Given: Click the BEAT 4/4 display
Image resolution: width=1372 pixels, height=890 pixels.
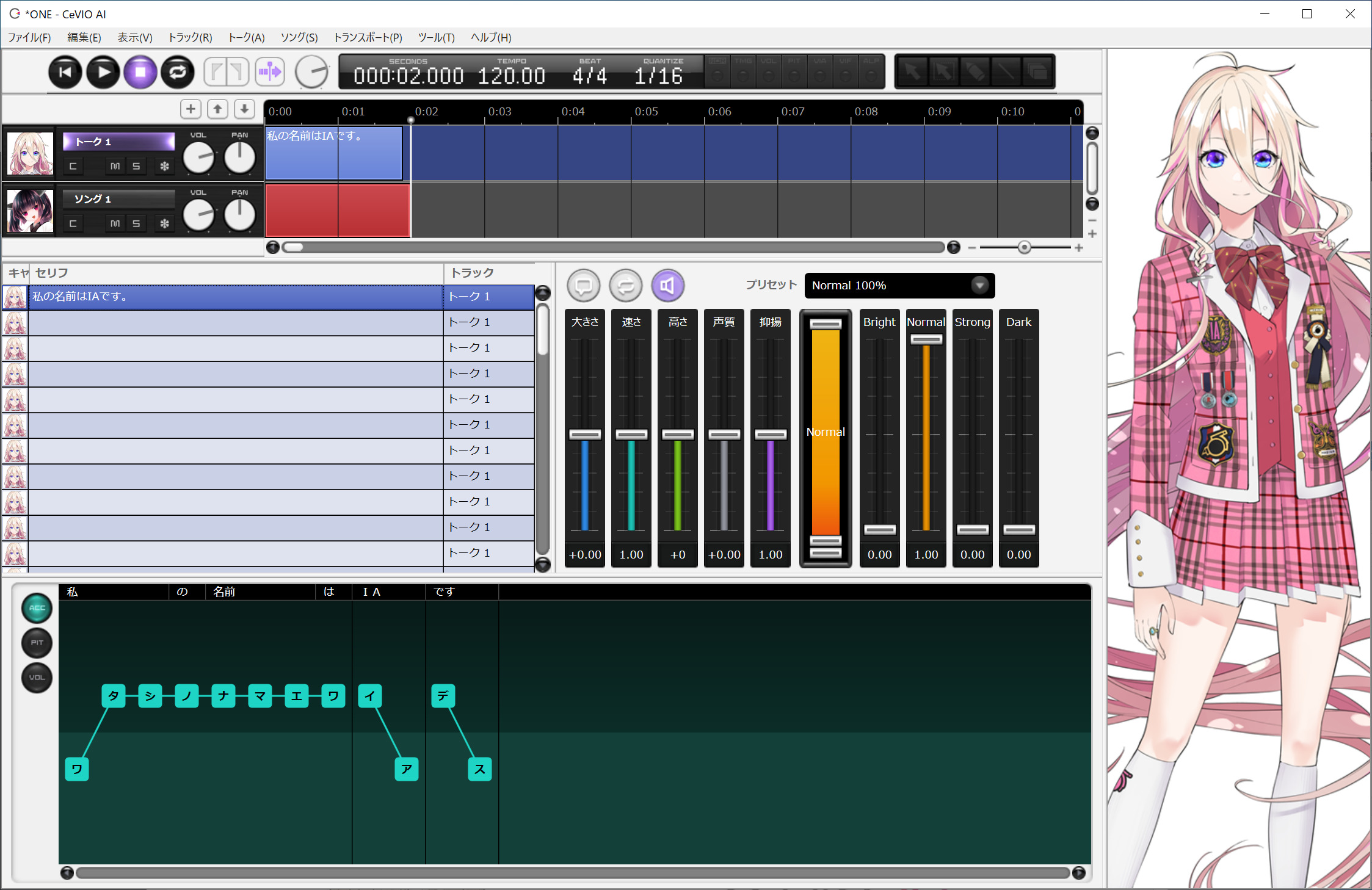Looking at the screenshot, I should pyautogui.click(x=590, y=72).
